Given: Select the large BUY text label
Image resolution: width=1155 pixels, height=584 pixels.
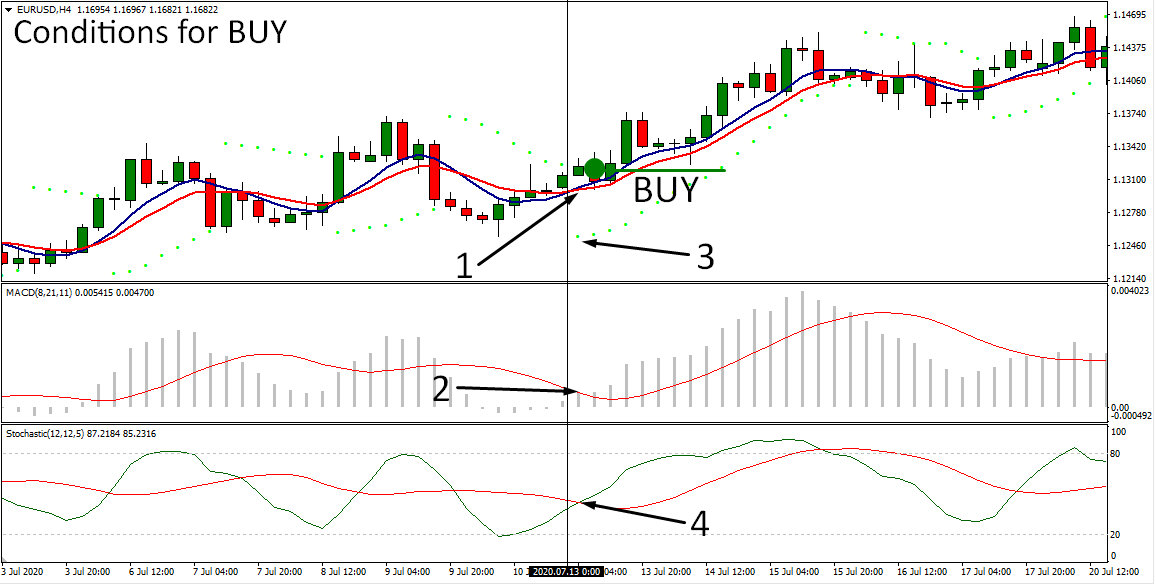Looking at the screenshot, I should (665, 191).
